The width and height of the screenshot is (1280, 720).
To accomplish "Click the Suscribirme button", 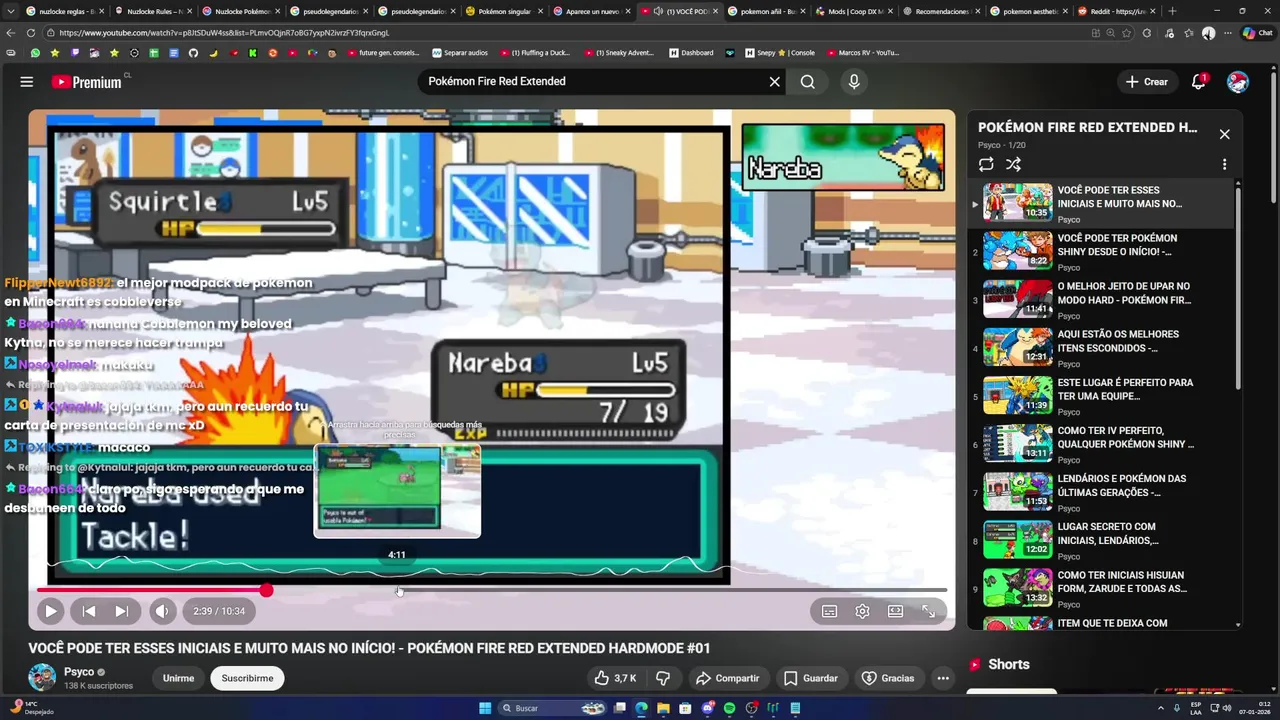I will [247, 678].
